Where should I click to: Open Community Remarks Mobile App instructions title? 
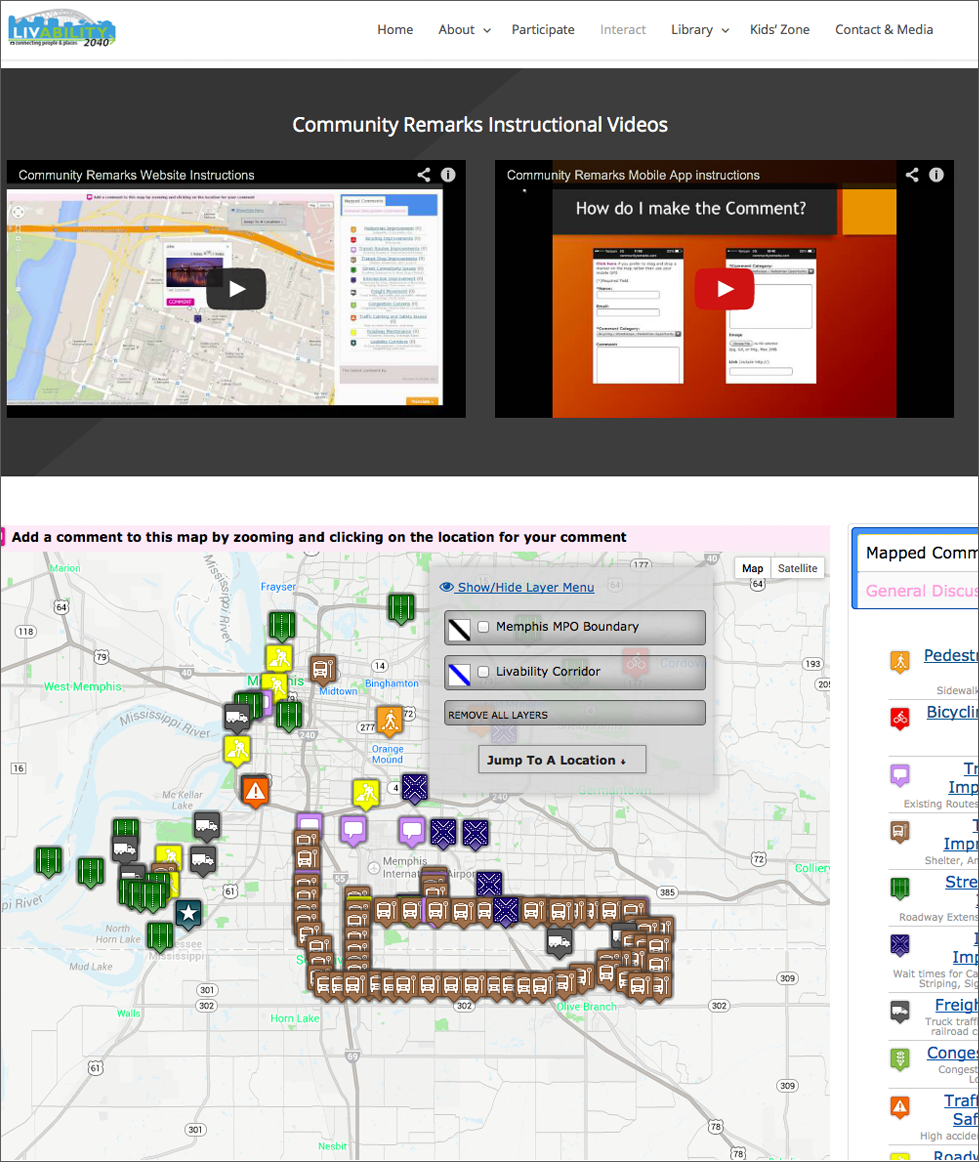(x=633, y=175)
